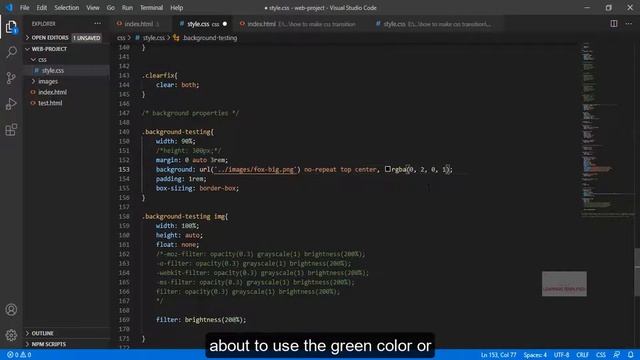
Task: Click the CRLF line ending status item
Action: (582, 355)
